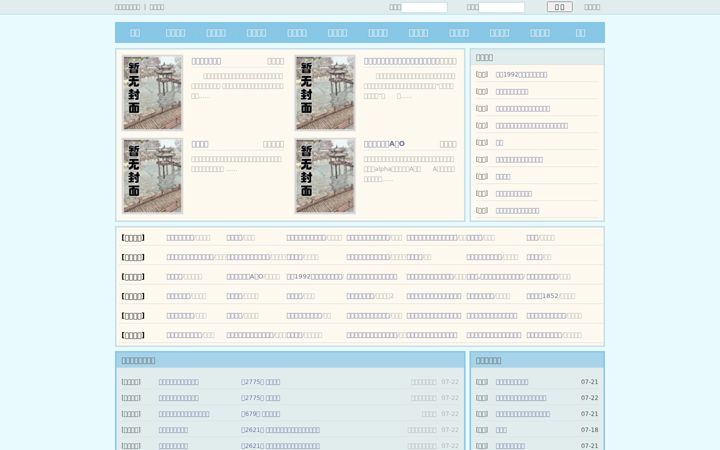Viewport: 720px width, 450px height.
Task: Click the cover thumbnail of the lower-left featured book
Action: [x=152, y=176]
